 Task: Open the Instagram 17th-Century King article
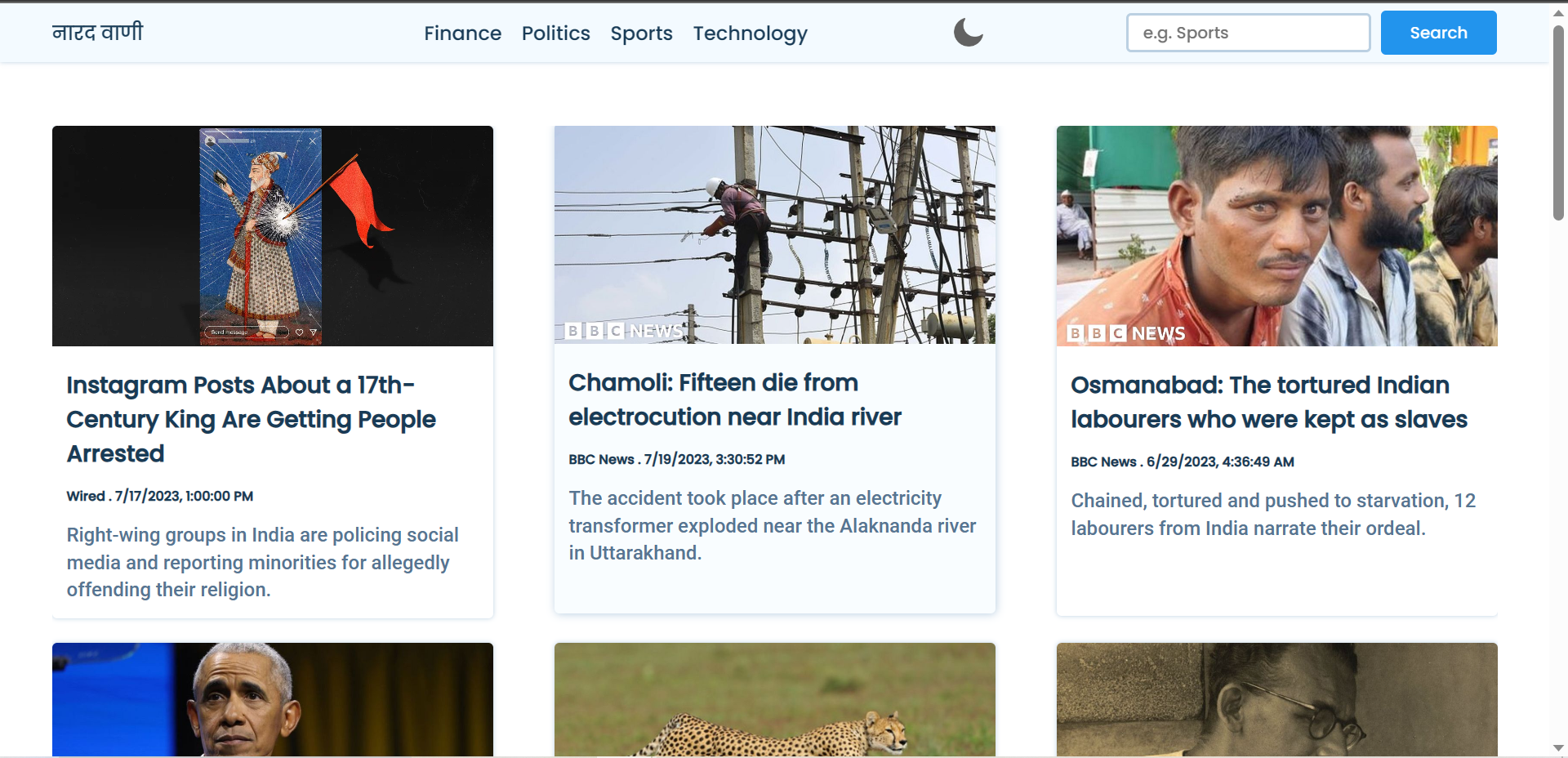coord(250,419)
